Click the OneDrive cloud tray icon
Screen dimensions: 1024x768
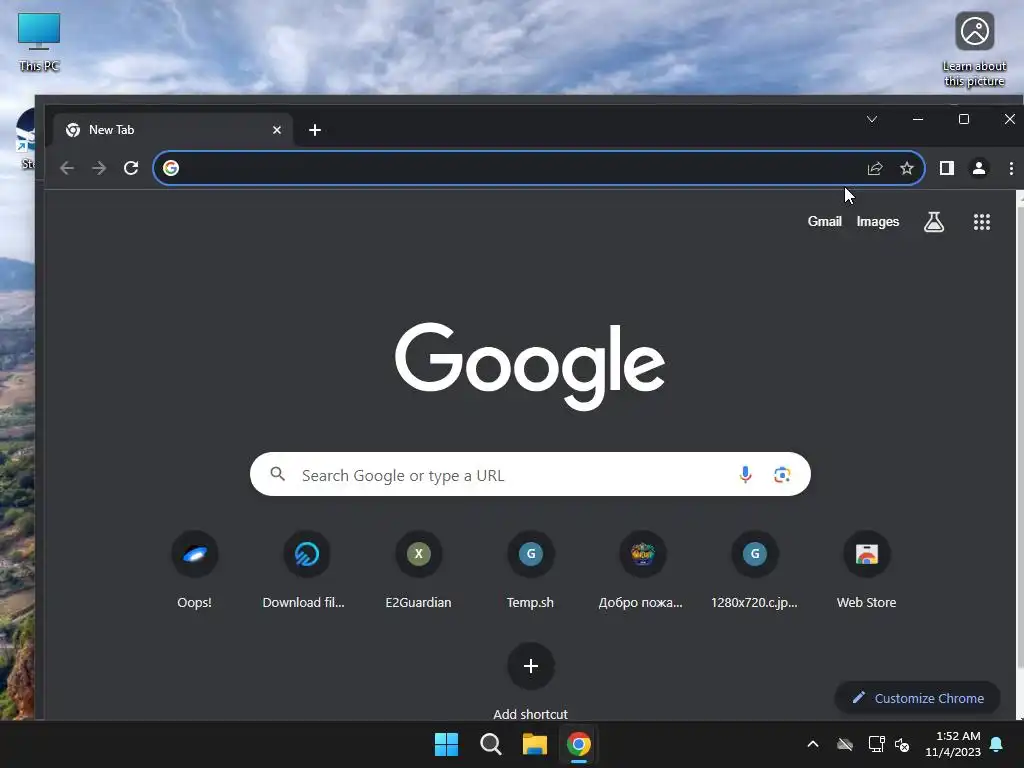845,744
